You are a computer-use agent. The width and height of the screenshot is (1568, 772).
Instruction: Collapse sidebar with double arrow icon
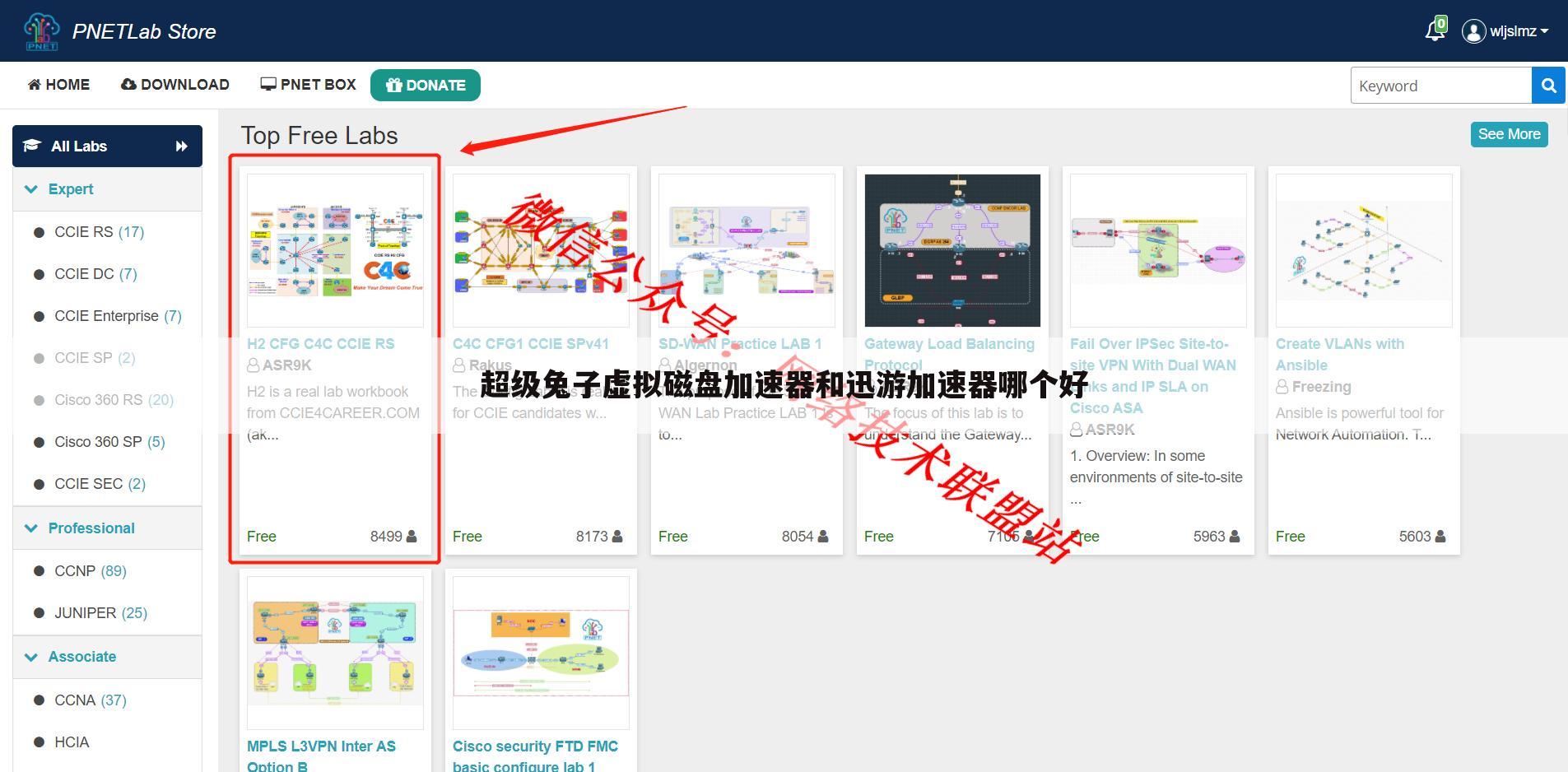click(x=182, y=146)
